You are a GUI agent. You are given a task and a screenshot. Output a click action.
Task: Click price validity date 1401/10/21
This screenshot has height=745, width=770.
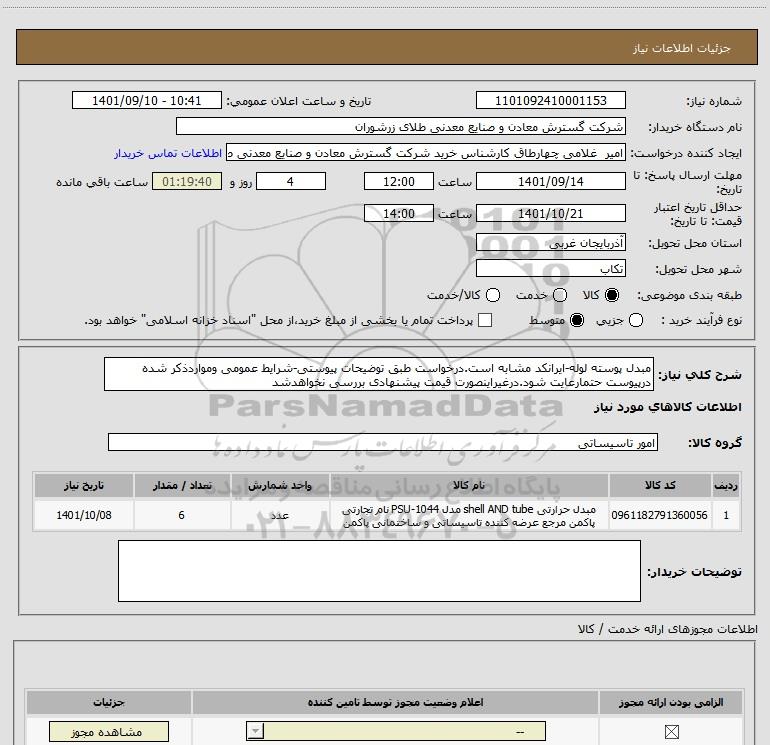pyautogui.click(x=550, y=213)
